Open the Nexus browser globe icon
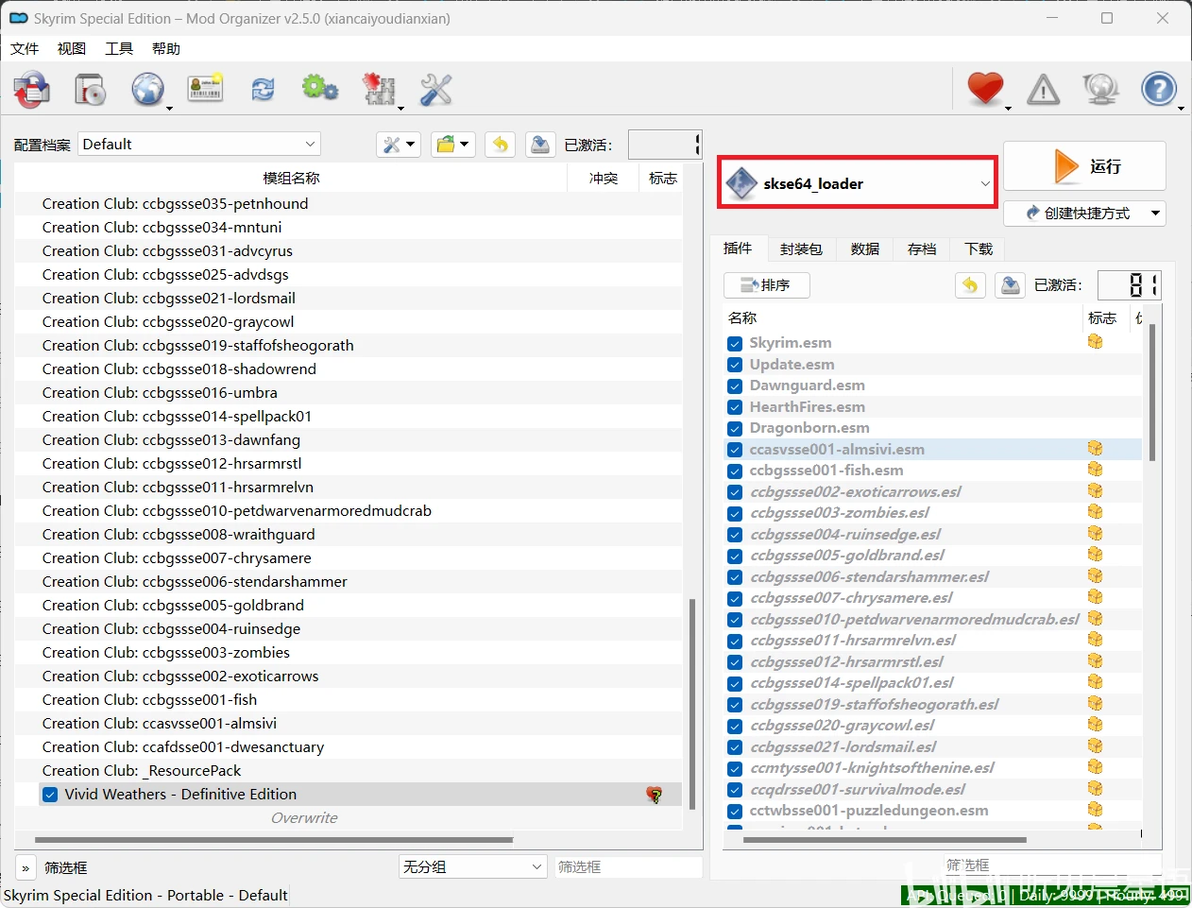1192x908 pixels. tap(148, 90)
